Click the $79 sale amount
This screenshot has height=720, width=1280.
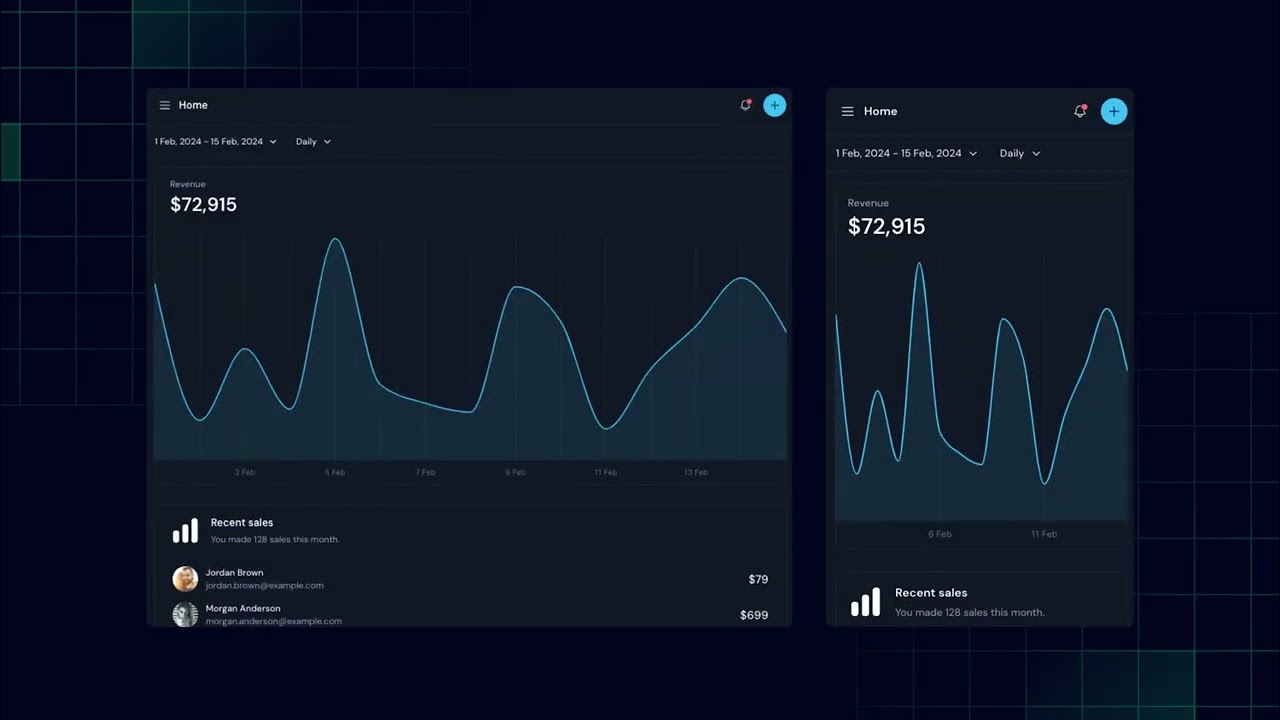point(758,579)
